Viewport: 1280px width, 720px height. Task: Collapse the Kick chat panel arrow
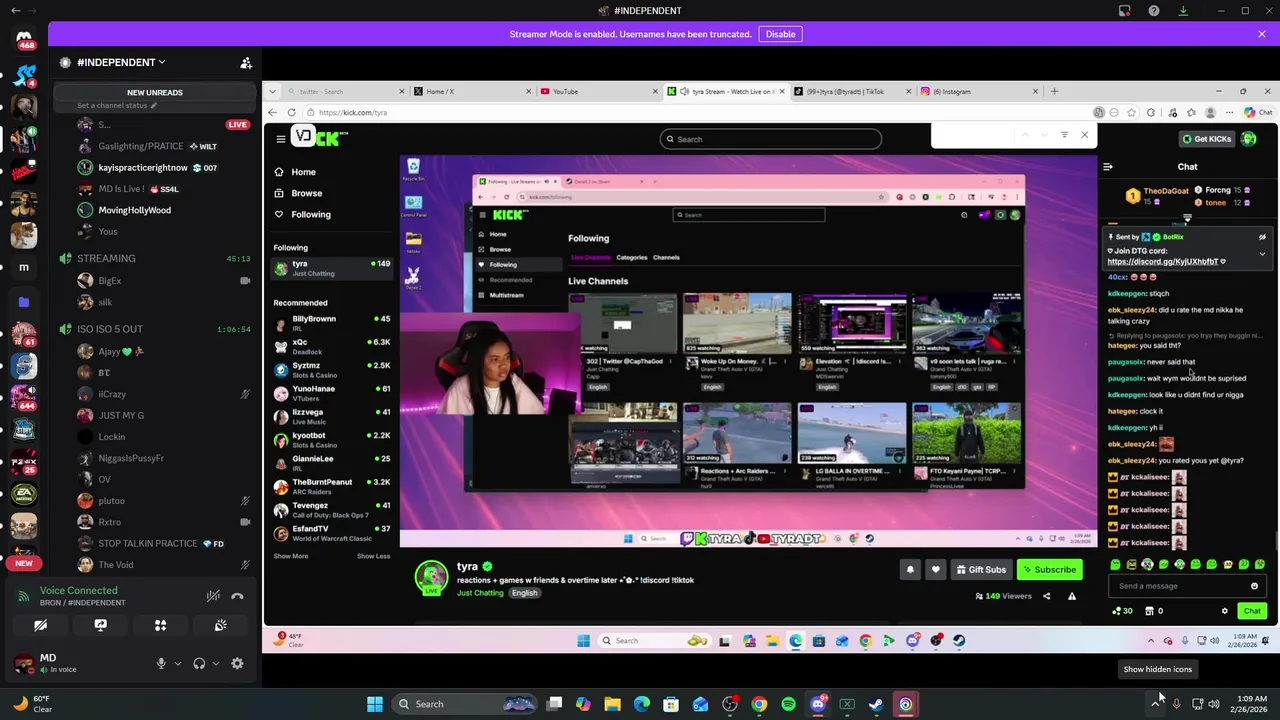tap(1108, 167)
